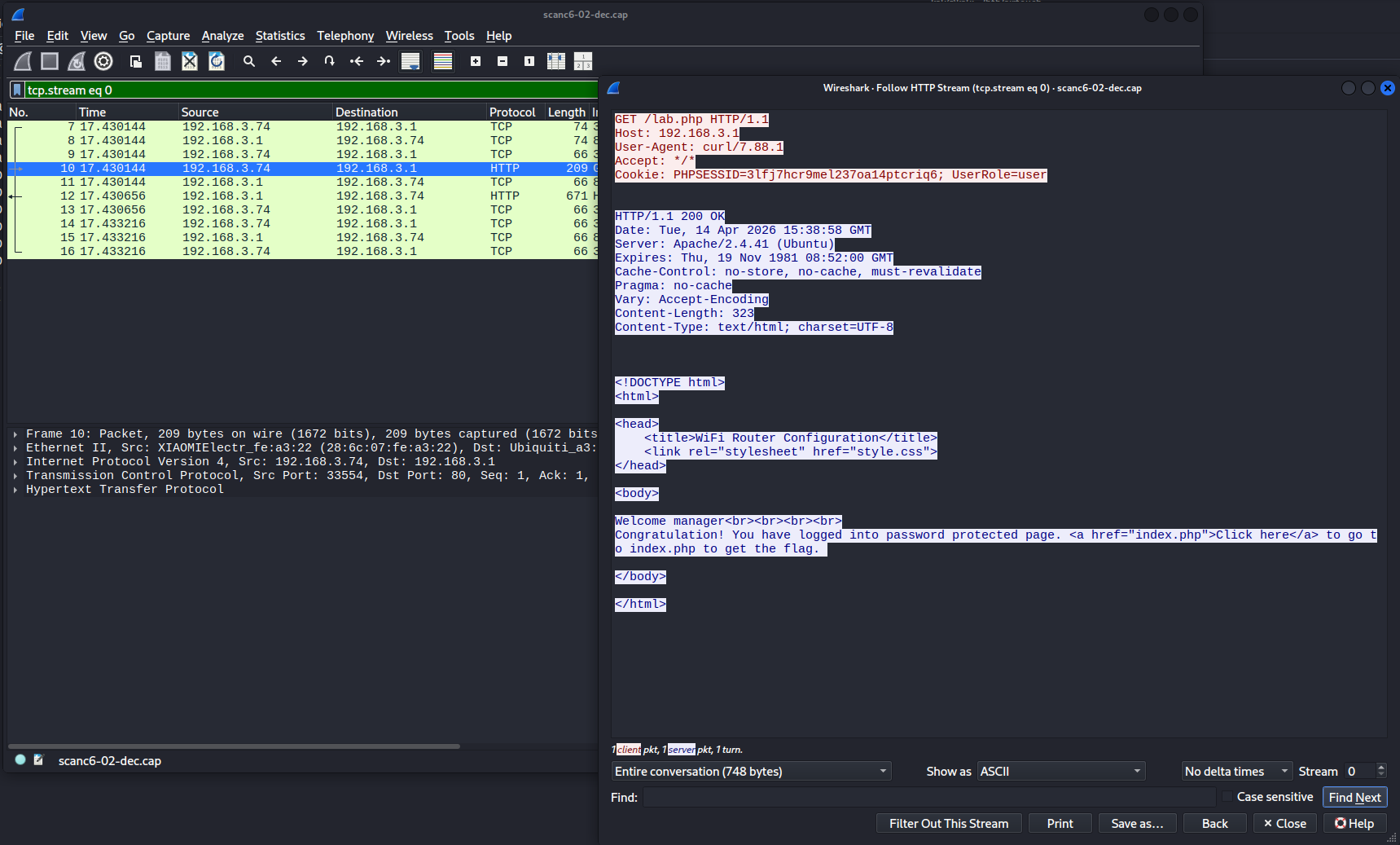Open the Telephony menu
Image resolution: width=1400 pixels, height=845 pixels.
(345, 36)
